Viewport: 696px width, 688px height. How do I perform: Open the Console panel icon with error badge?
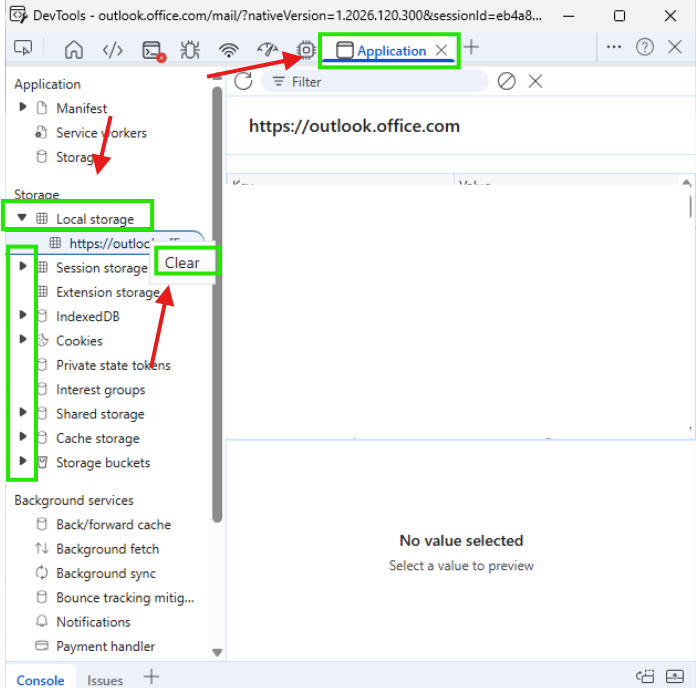point(154,50)
